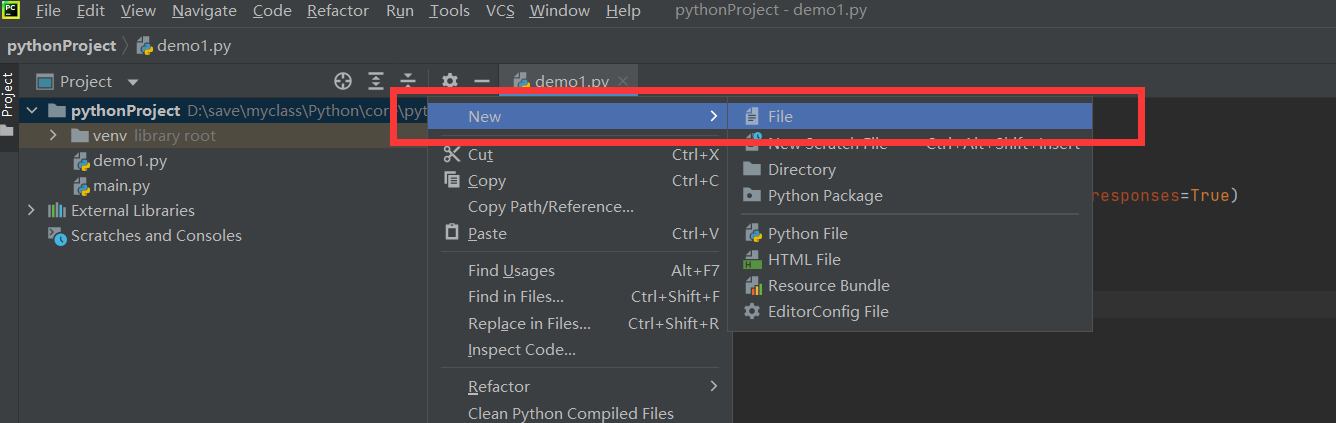Screen dimensions: 1336x423
Task: Choose Clean Python Compiled Files
Action: (x=579, y=413)
